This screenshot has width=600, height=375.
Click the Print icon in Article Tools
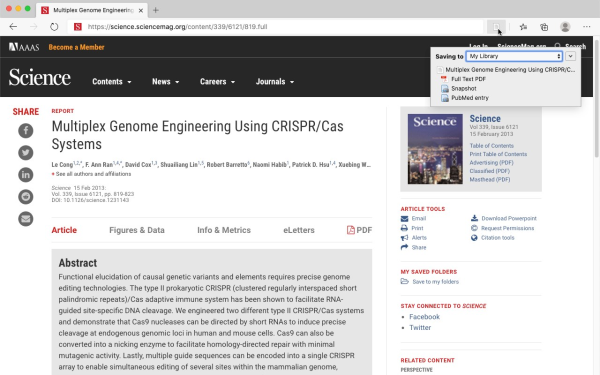pos(404,228)
